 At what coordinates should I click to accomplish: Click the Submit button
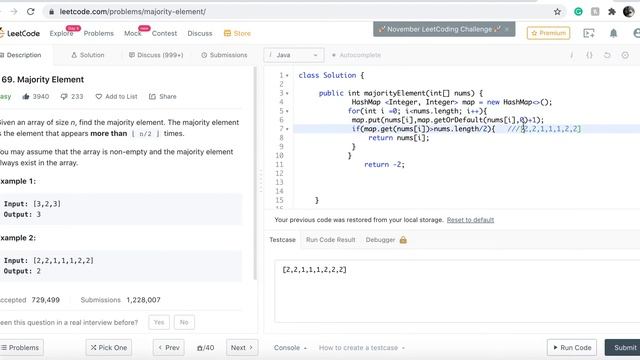[x=623, y=348]
